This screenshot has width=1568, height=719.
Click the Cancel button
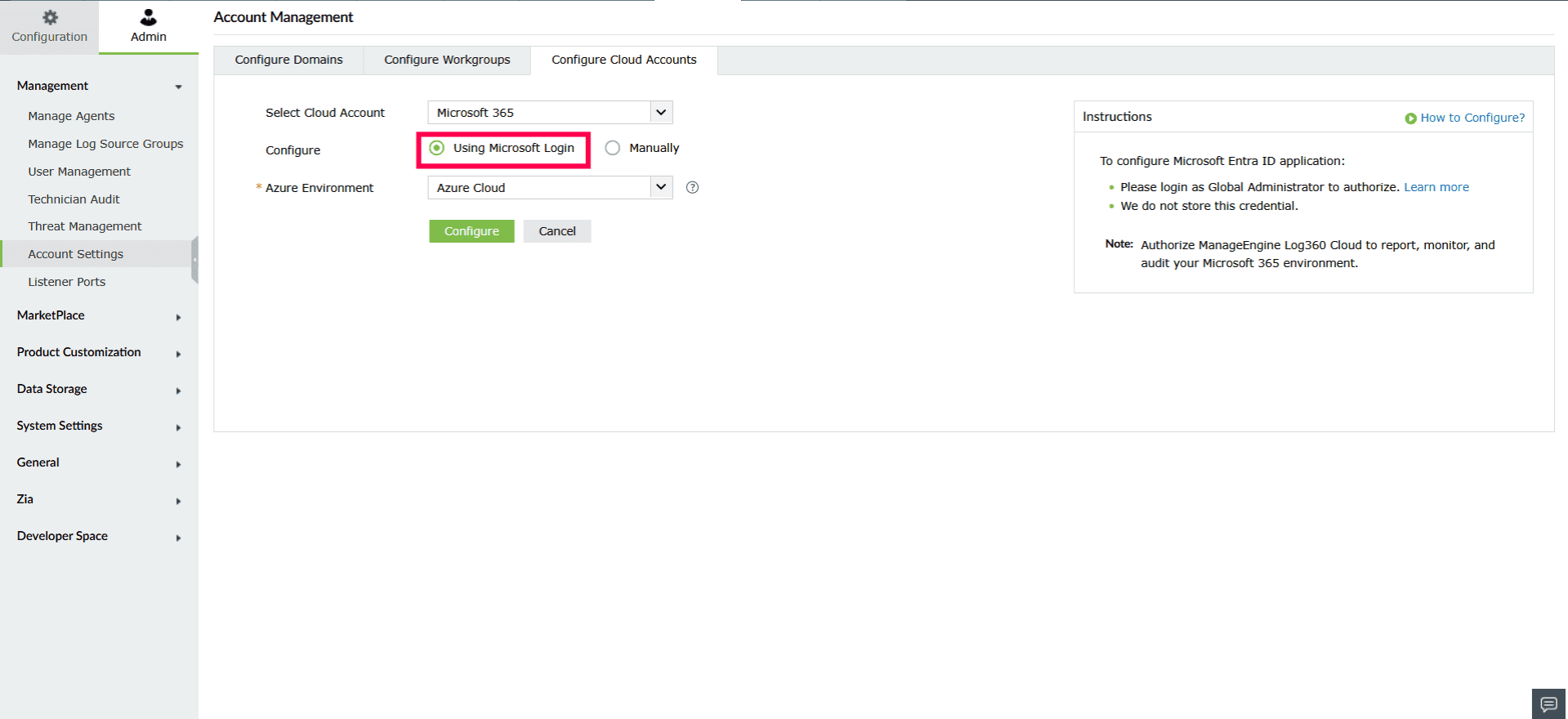[x=557, y=231]
